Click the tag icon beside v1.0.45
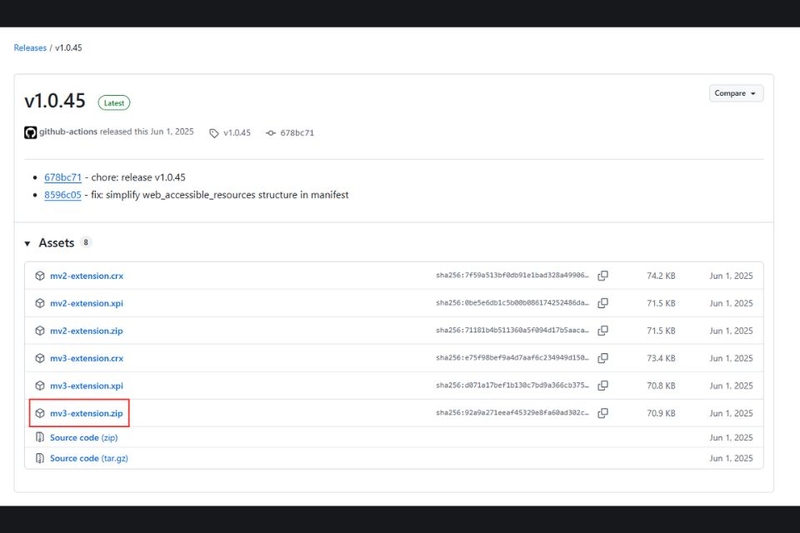The width and height of the screenshot is (800, 533). tap(214, 133)
